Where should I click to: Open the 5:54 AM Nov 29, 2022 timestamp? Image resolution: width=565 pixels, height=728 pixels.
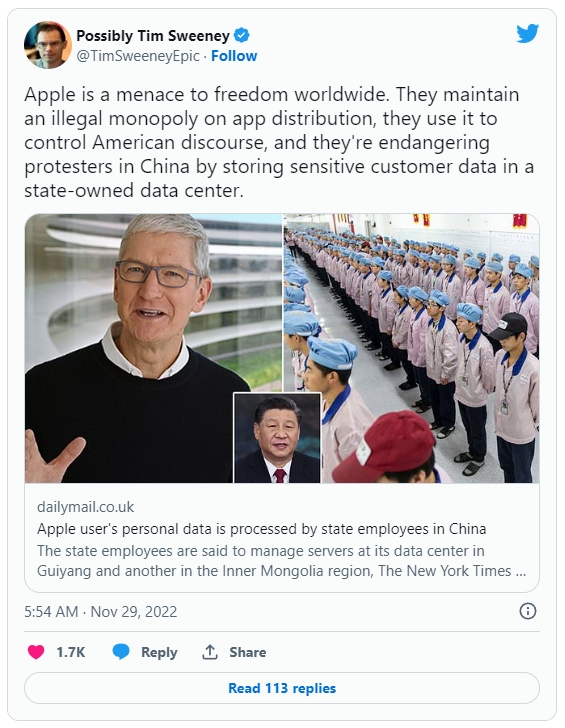pos(101,611)
